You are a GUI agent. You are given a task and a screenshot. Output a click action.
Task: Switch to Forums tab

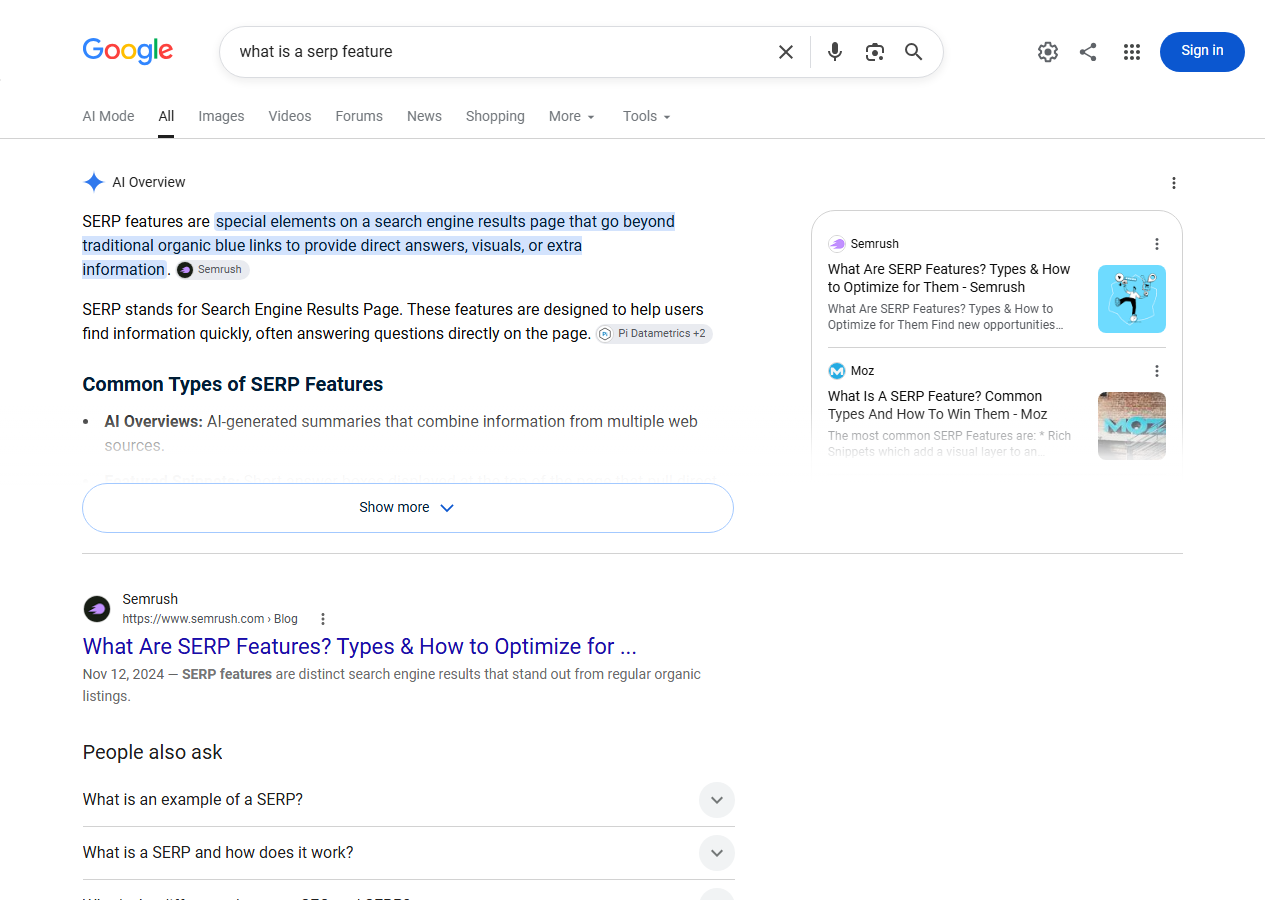coord(359,116)
